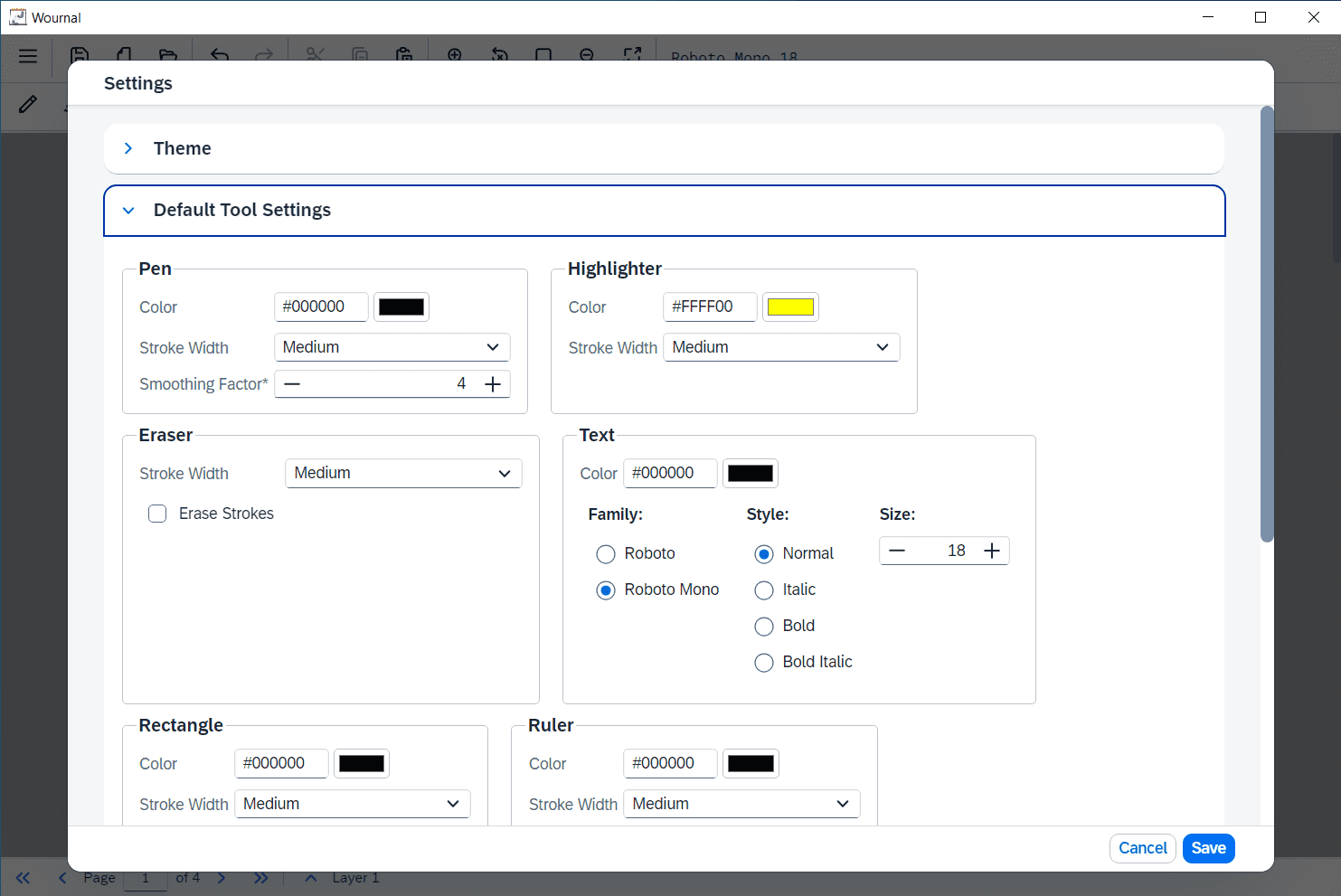Expand the Theme settings section

pos(664,148)
